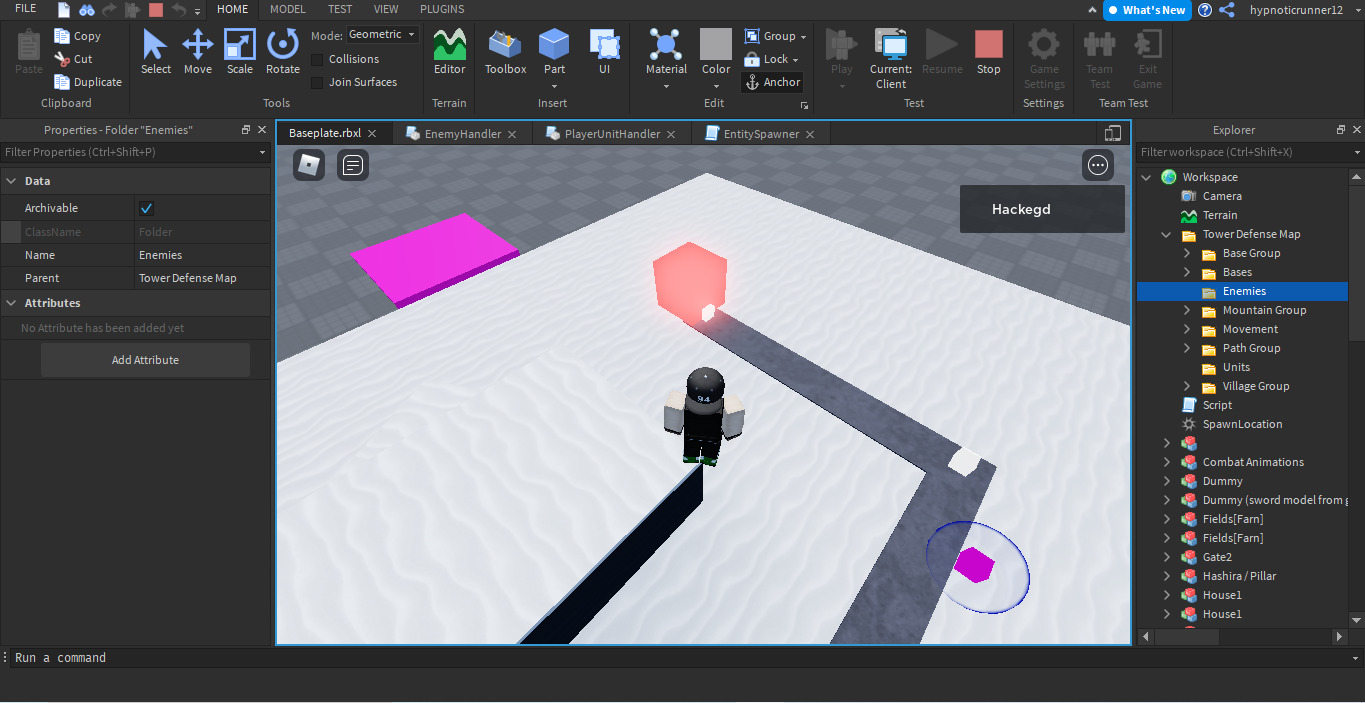The image size is (1365, 703).
Task: Toggle the Anchor tool
Action: point(772,82)
